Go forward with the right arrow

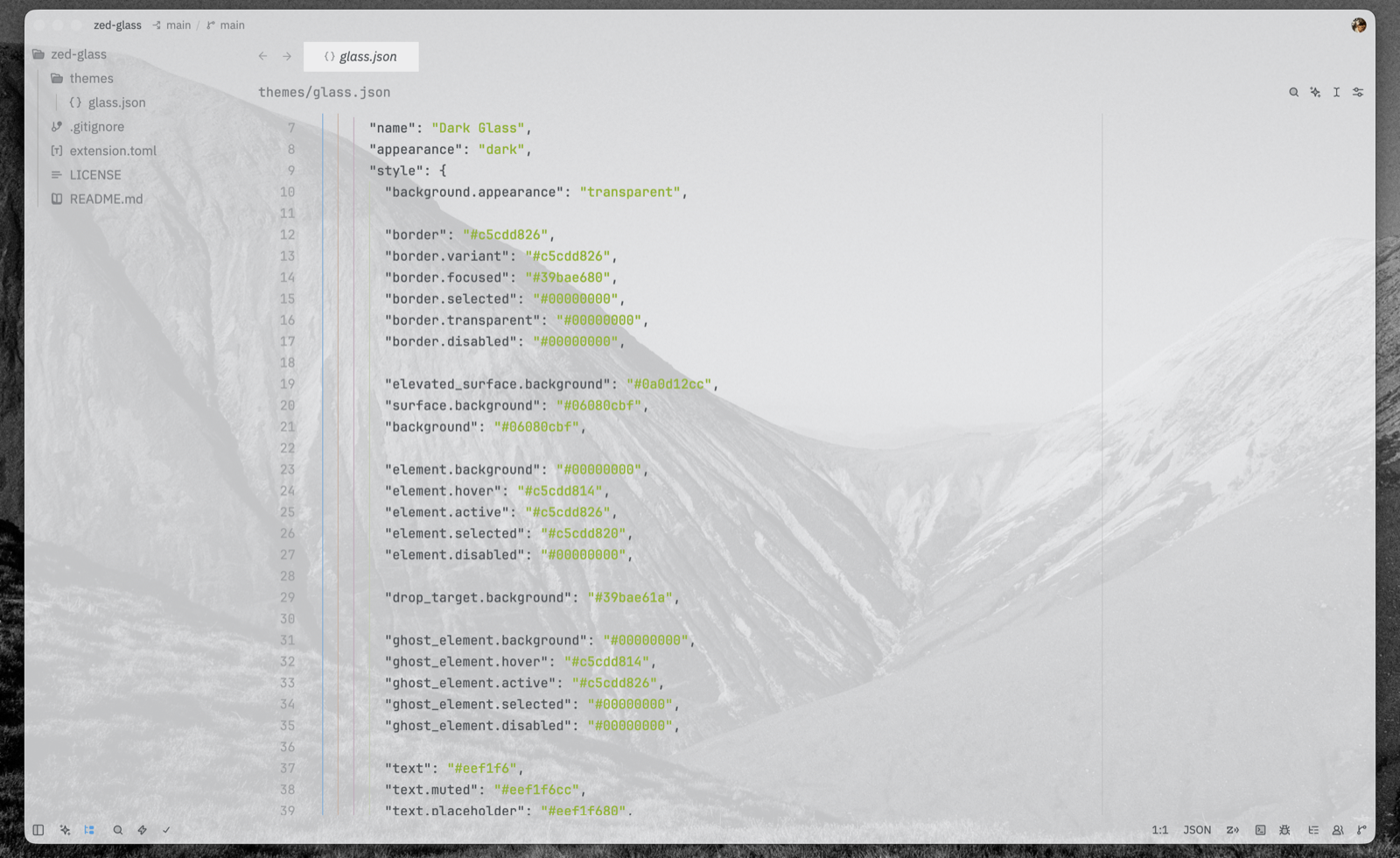287,56
